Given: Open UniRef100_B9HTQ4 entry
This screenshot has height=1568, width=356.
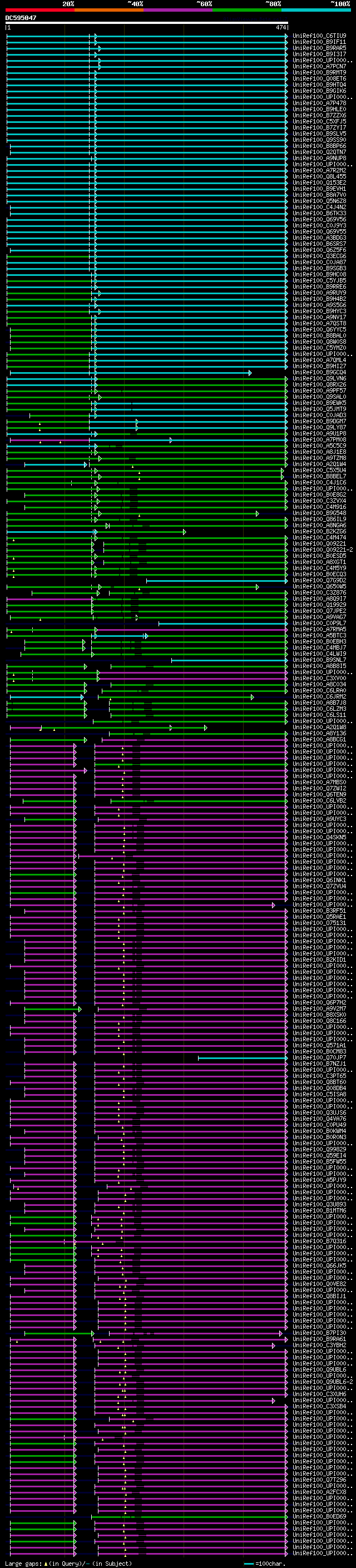Looking at the screenshot, I should pyautogui.click(x=319, y=85).
